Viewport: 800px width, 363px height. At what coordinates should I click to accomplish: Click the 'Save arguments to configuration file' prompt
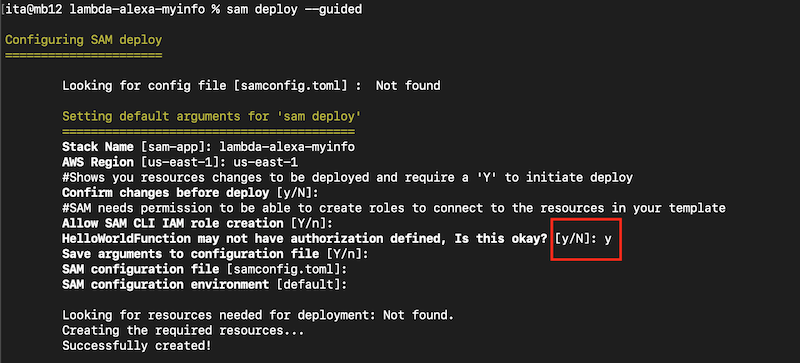coord(215,254)
